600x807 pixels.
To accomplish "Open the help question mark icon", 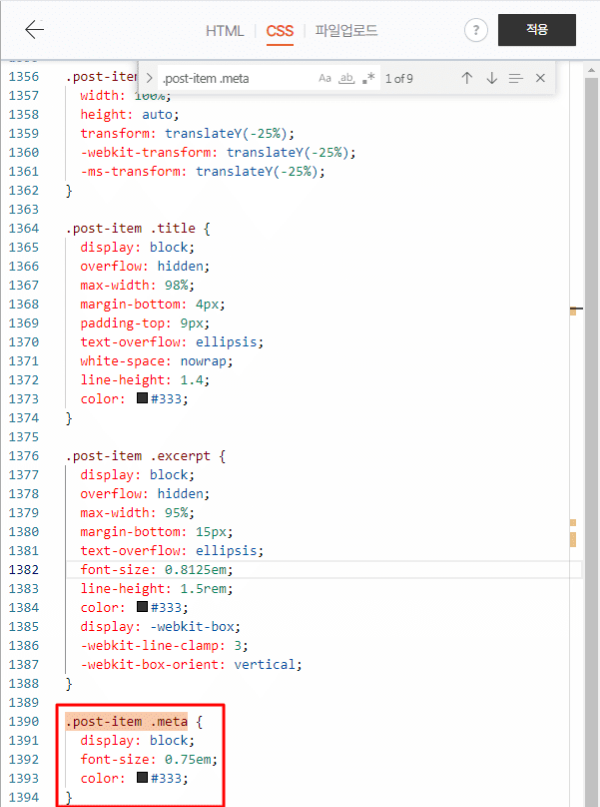I will (475, 30).
